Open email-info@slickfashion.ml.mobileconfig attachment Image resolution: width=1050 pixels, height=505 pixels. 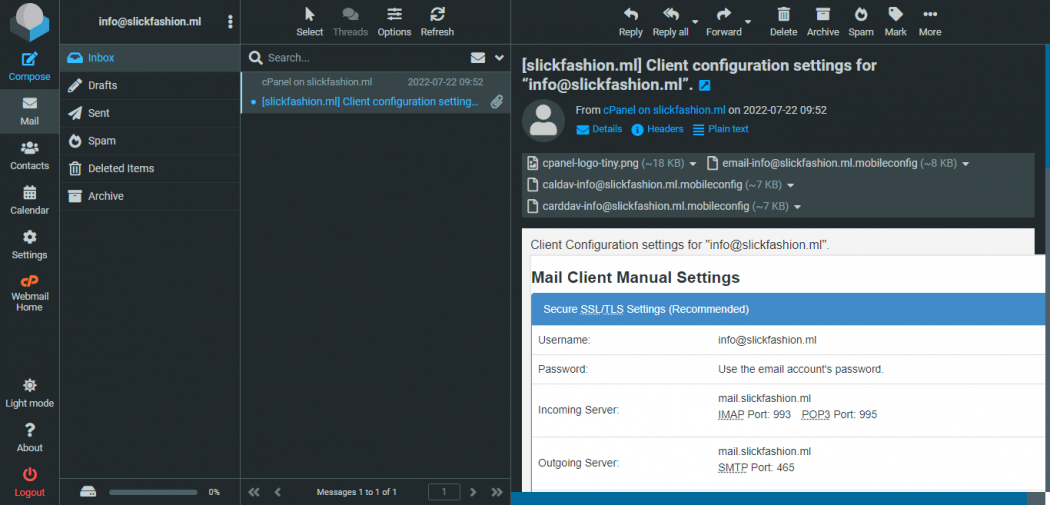(x=832, y=163)
